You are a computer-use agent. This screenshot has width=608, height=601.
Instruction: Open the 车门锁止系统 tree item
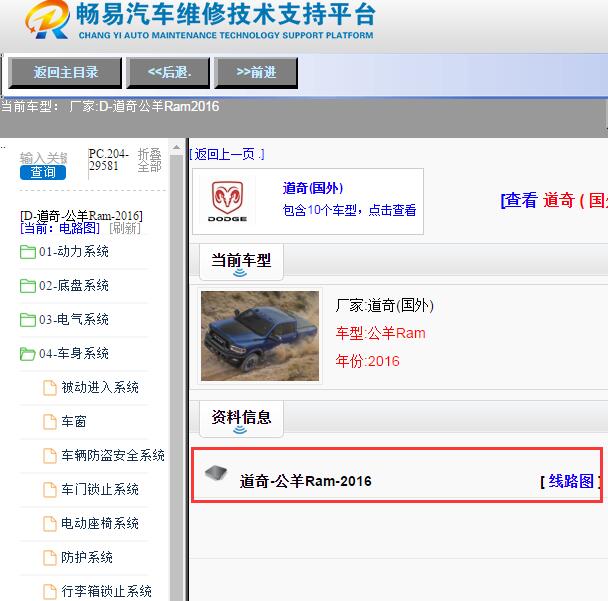pos(100,489)
